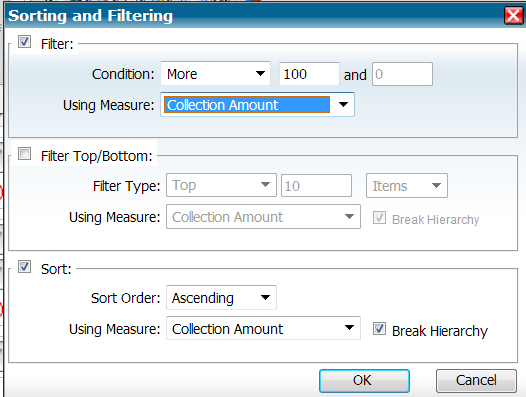Click the Top count field containing 10
526x397 pixels.
click(x=316, y=186)
